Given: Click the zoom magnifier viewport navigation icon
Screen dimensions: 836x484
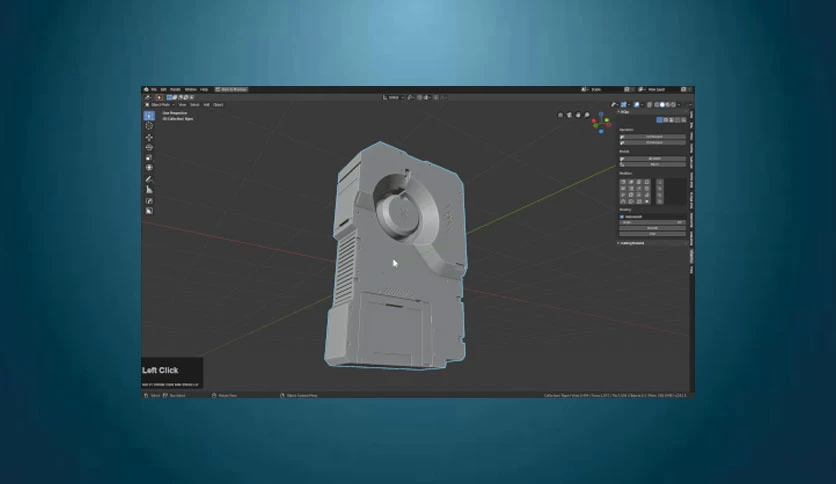Looking at the screenshot, I should coord(587,115).
